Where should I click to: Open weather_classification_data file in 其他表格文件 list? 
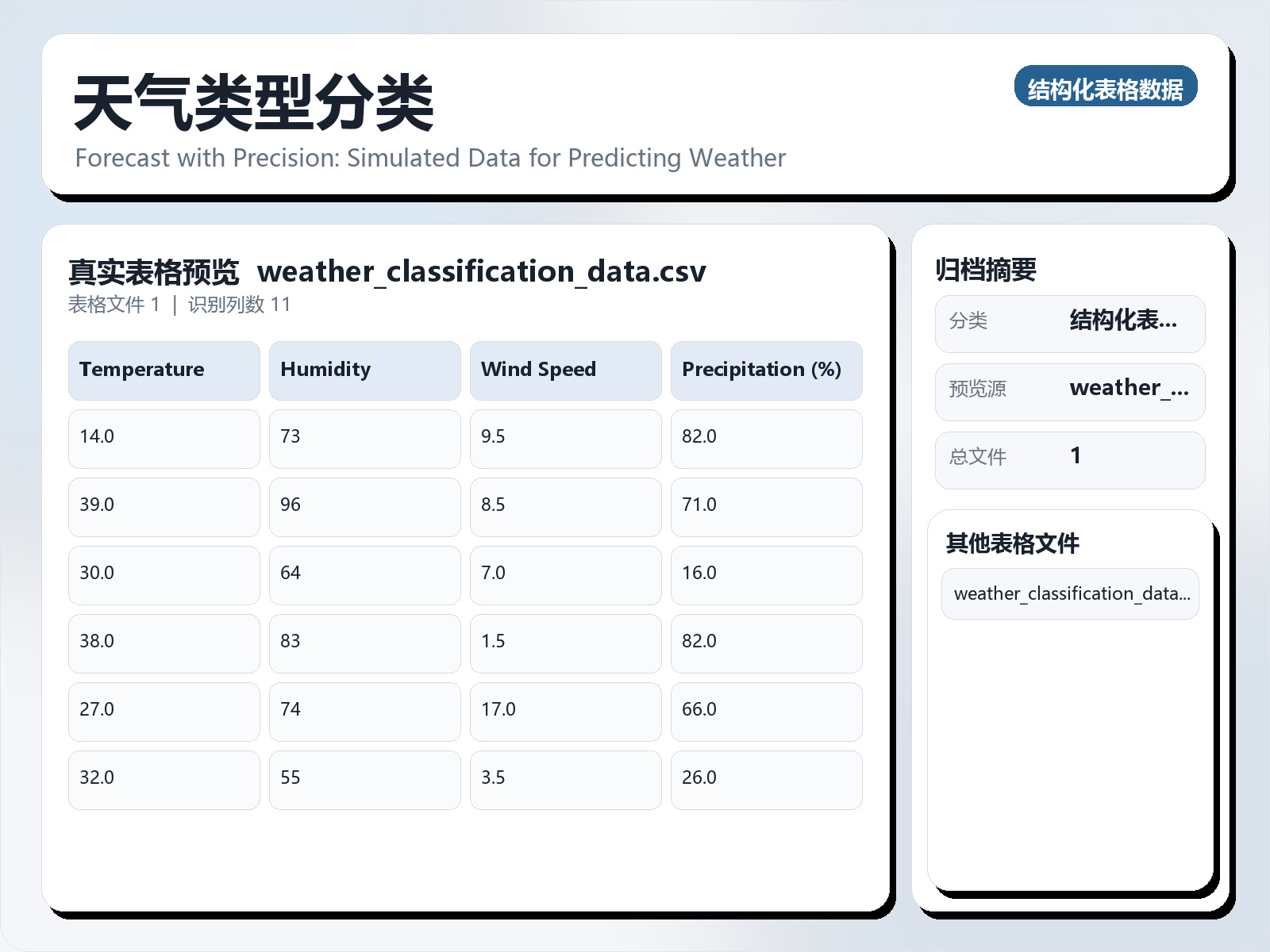[x=1070, y=593]
